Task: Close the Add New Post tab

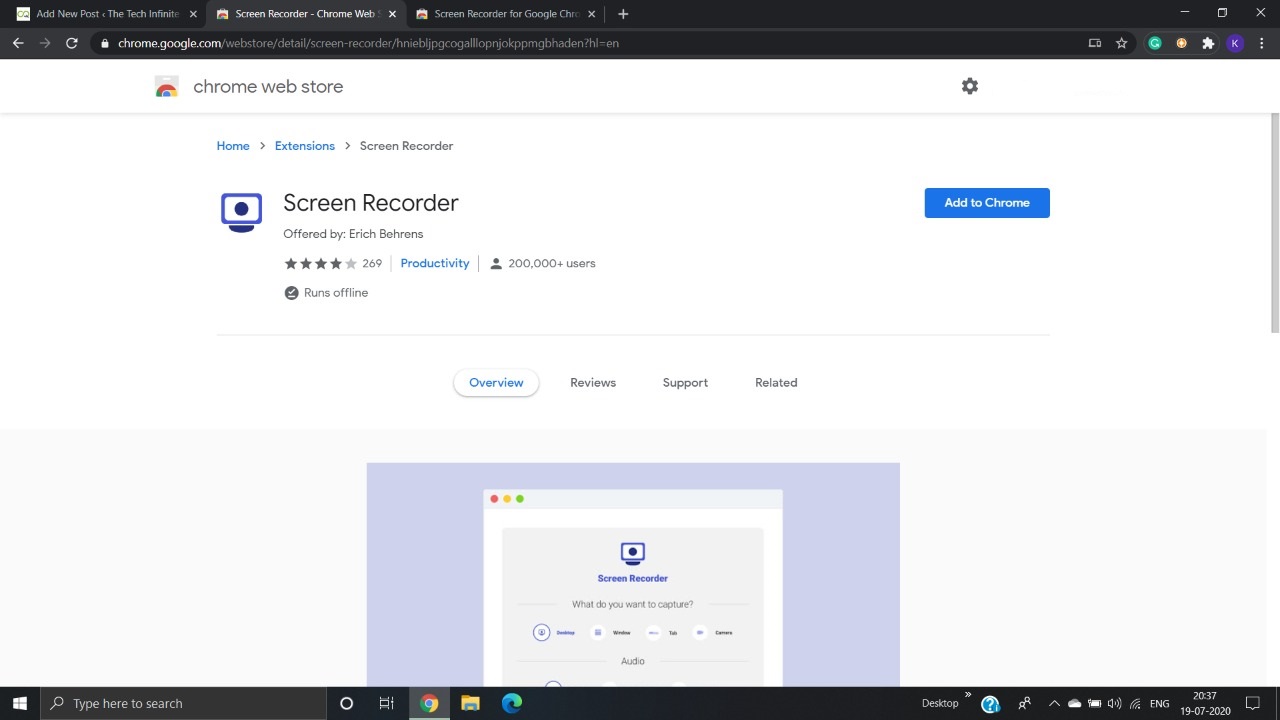Action: click(x=193, y=14)
